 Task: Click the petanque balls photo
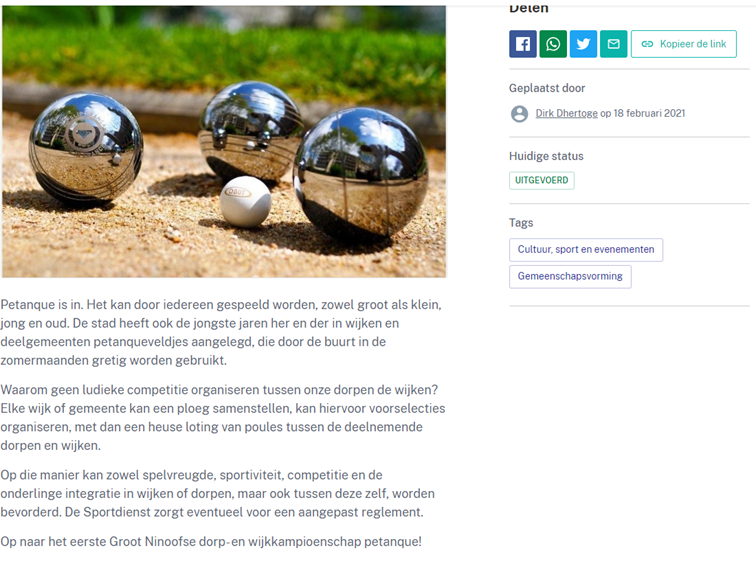[224, 141]
